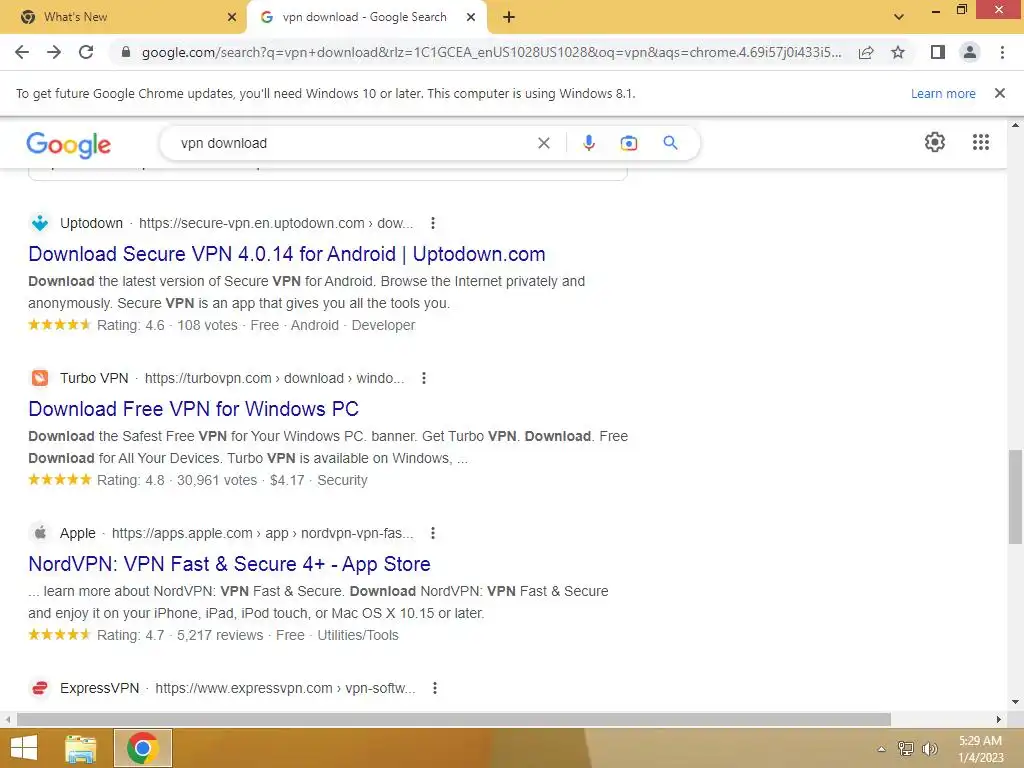This screenshot has width=1024, height=768.
Task: Open Google quick settings gear
Action: coord(935,142)
